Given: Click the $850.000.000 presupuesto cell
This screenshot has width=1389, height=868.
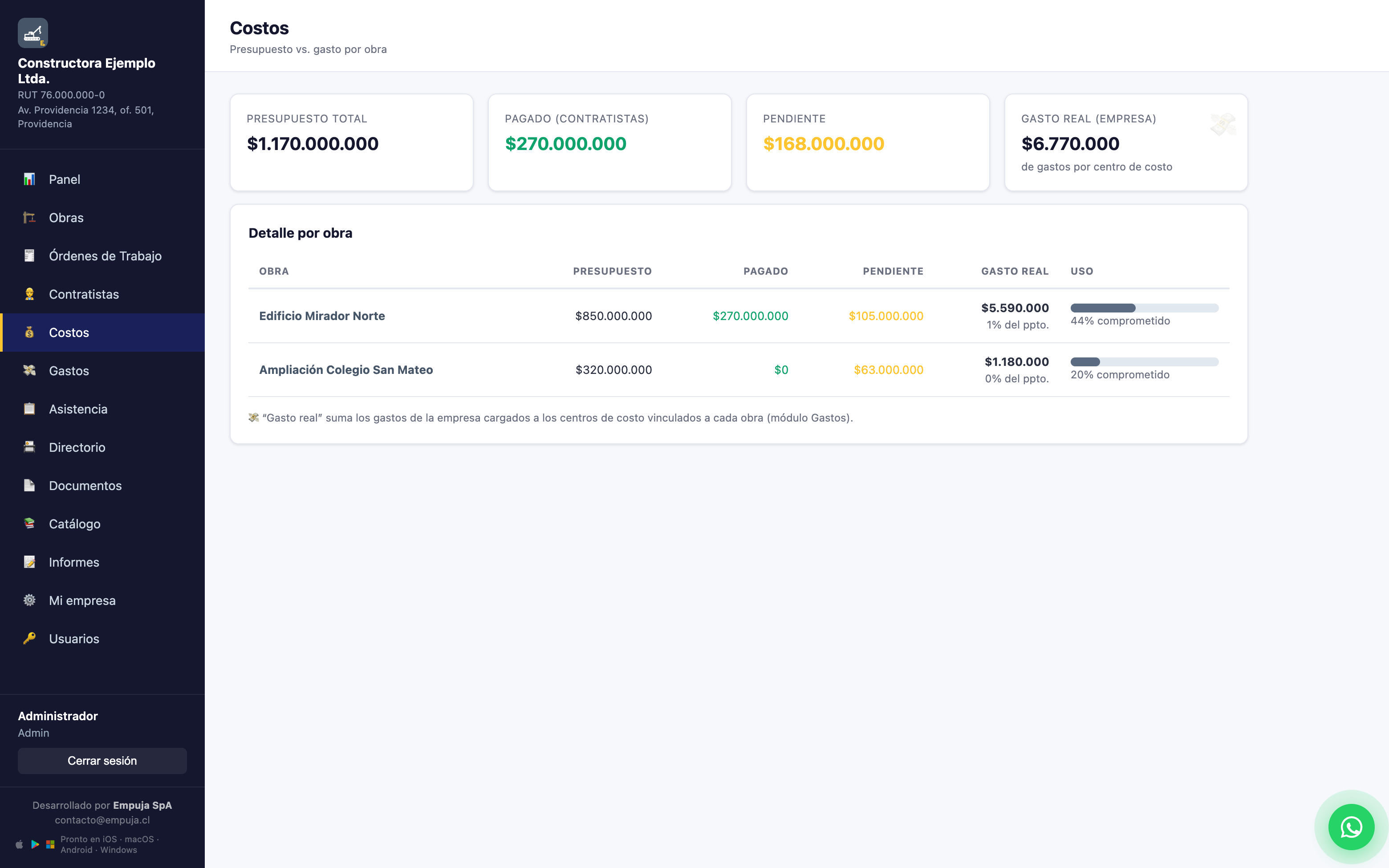Looking at the screenshot, I should [613, 316].
